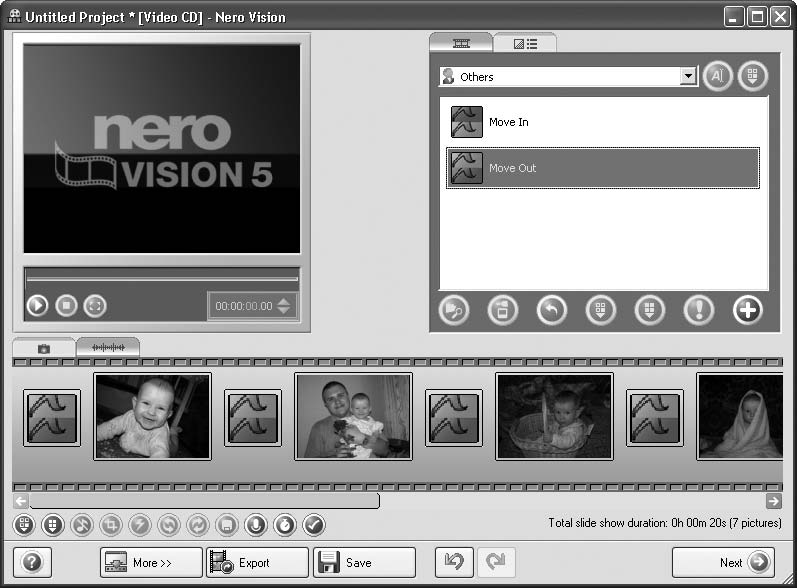This screenshot has width=797, height=588.
Task: Expand options with the More >> button
Action: point(151,562)
